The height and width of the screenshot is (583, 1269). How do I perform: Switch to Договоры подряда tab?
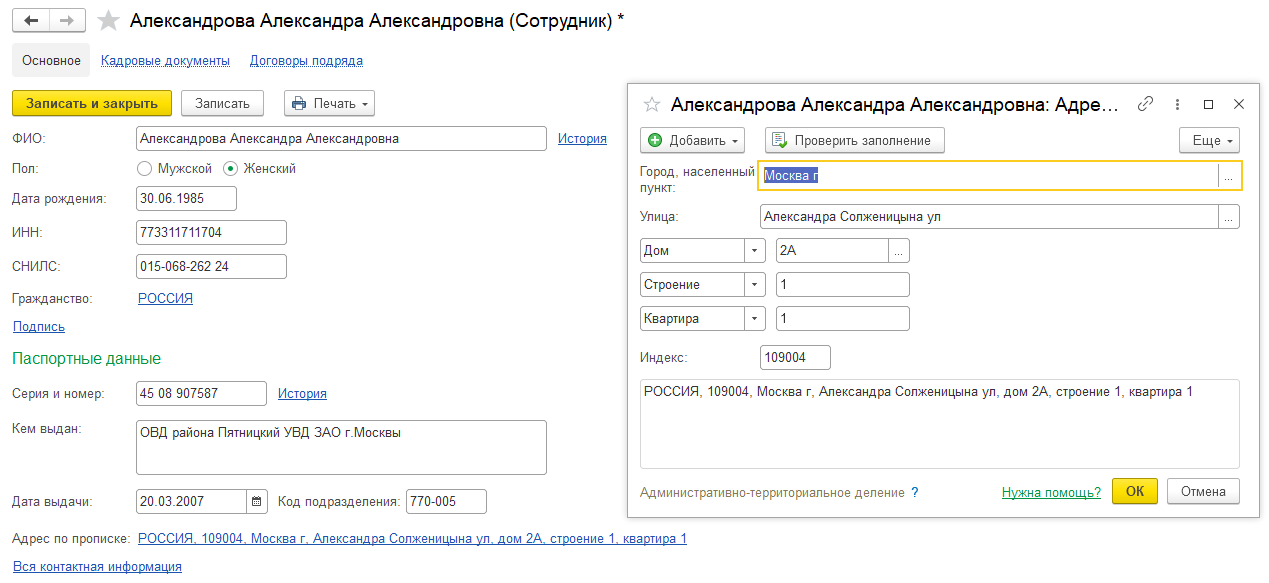click(x=306, y=61)
